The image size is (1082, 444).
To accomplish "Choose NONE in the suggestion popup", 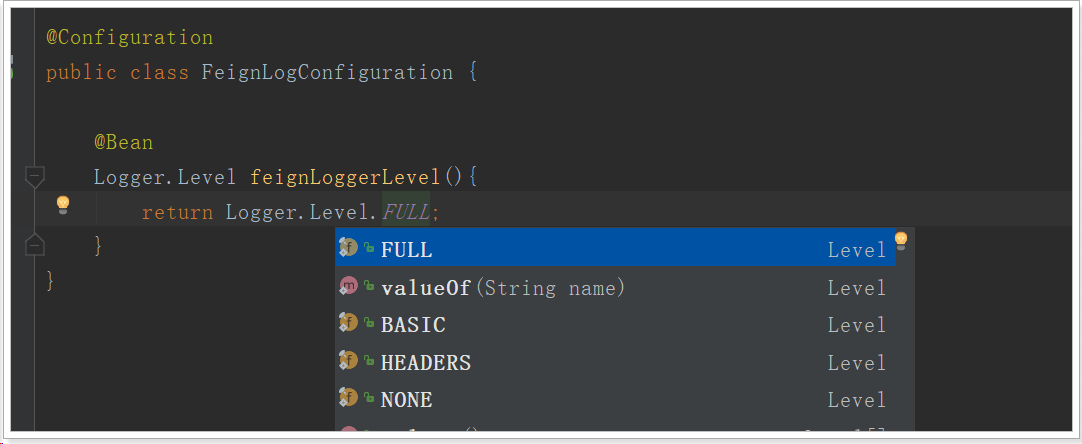I will coord(406,400).
